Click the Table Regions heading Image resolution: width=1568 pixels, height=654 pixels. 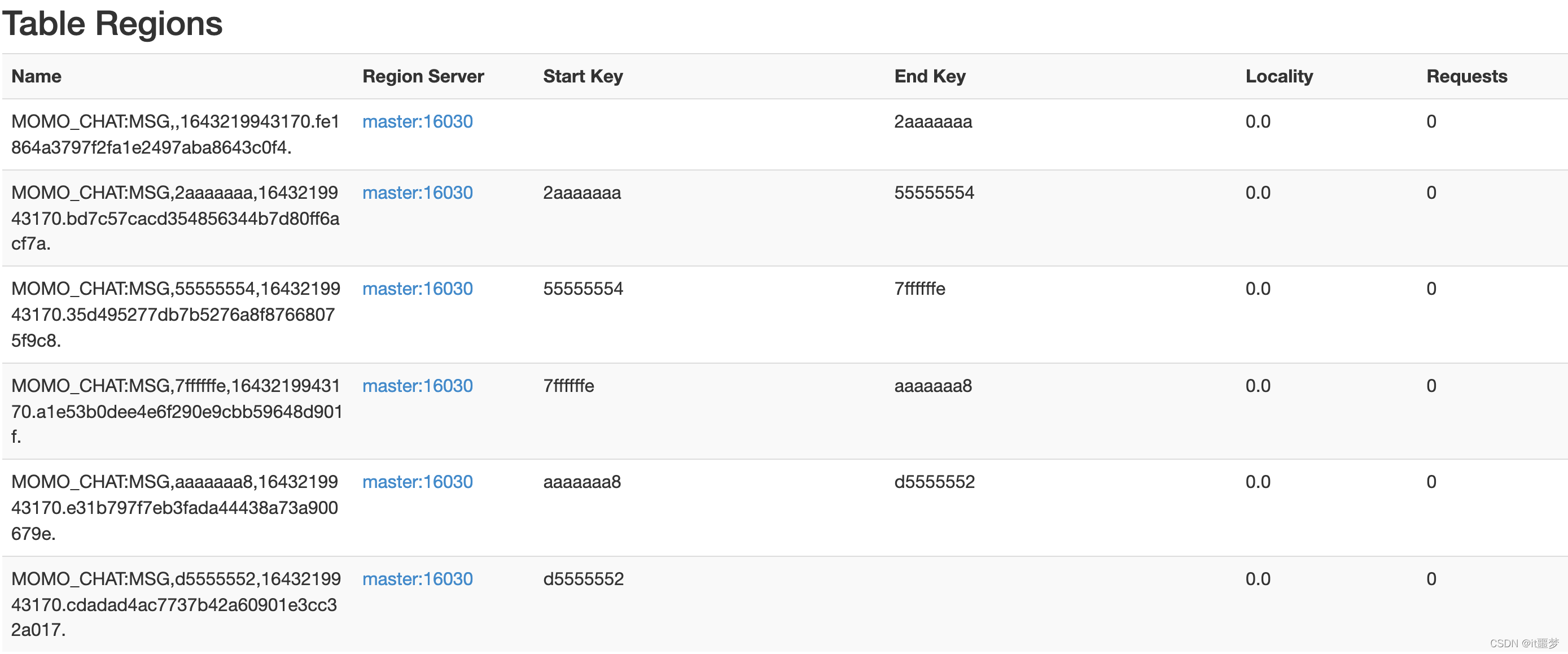coord(113,24)
